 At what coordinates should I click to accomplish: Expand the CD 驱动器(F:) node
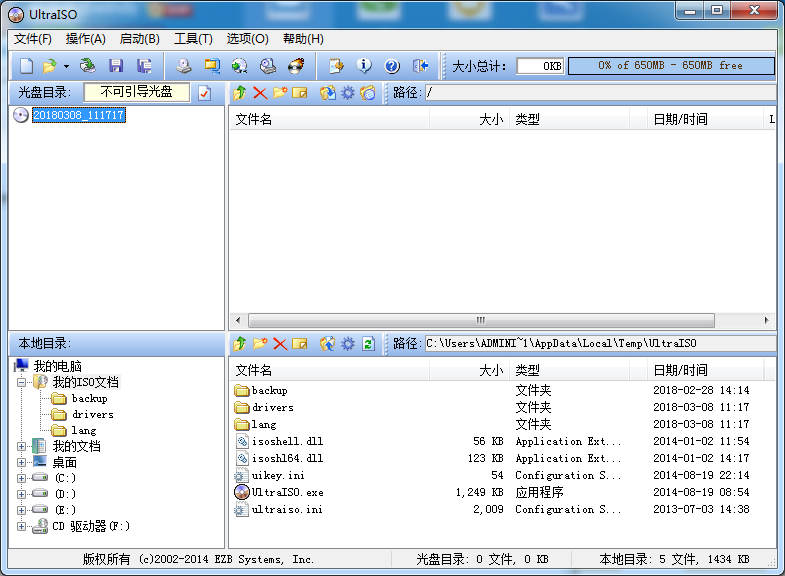point(21,526)
